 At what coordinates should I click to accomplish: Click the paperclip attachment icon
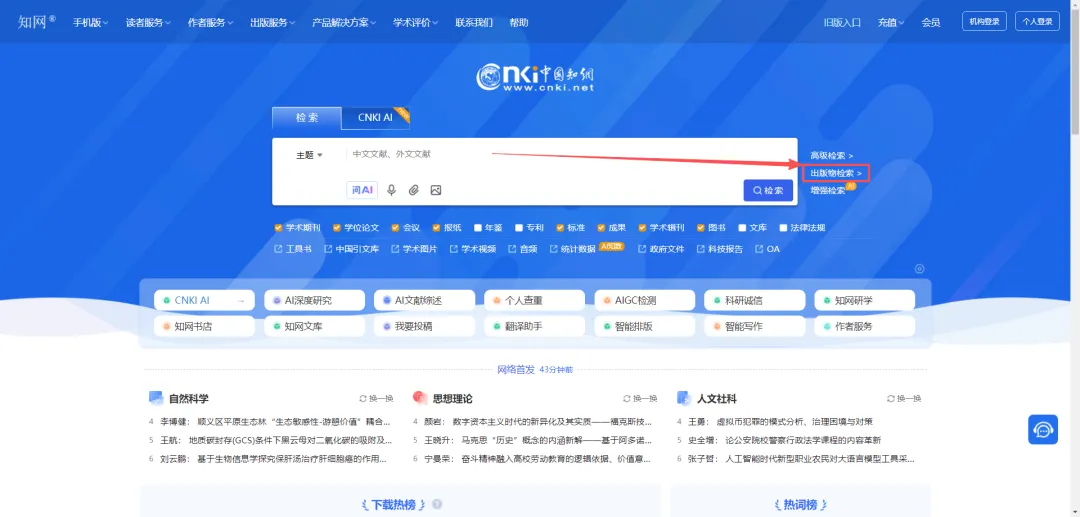413,190
